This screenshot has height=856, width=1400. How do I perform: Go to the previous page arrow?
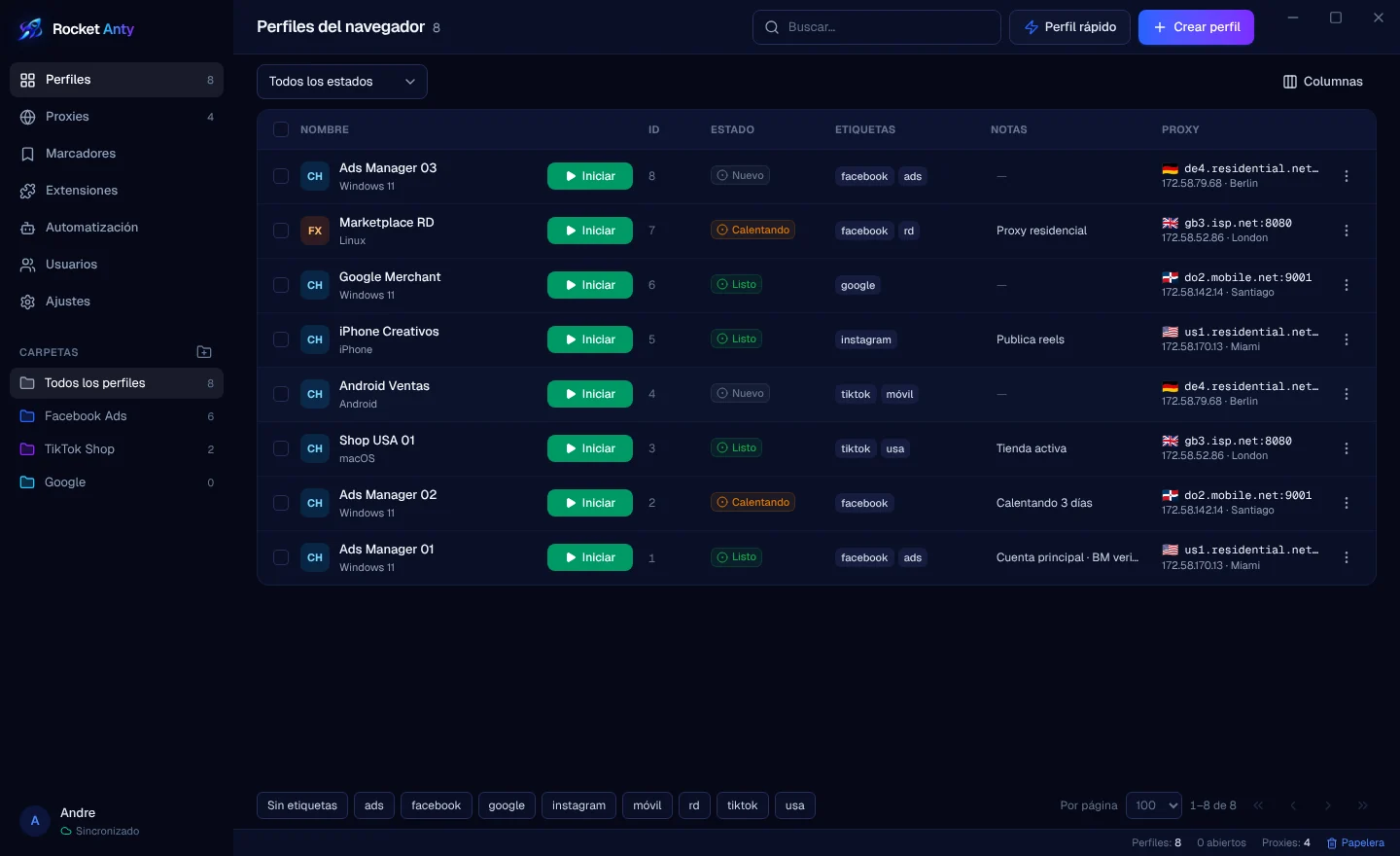click(x=1293, y=805)
